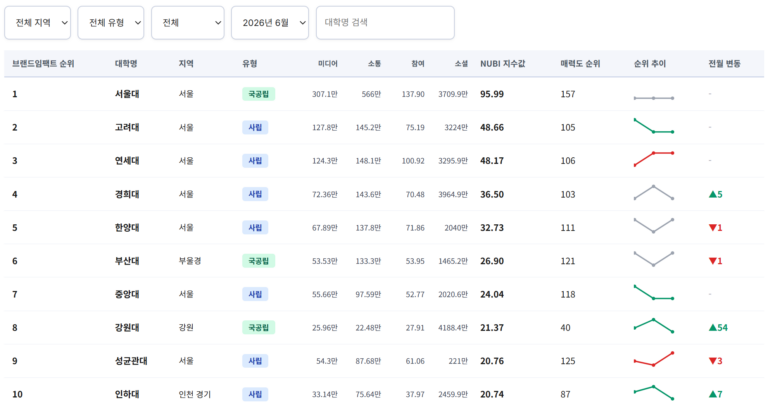Open 경희대 university name
The image size is (768, 406).
click(x=127, y=194)
